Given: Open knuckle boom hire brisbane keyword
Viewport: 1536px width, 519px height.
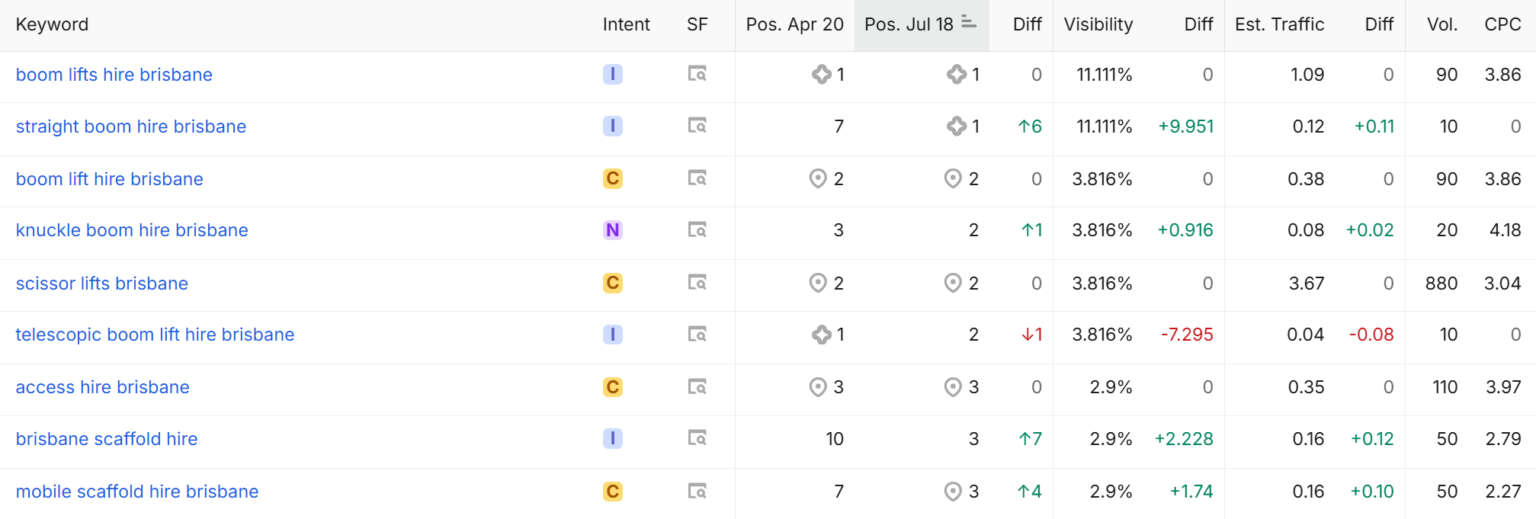Looking at the screenshot, I should (x=132, y=230).
